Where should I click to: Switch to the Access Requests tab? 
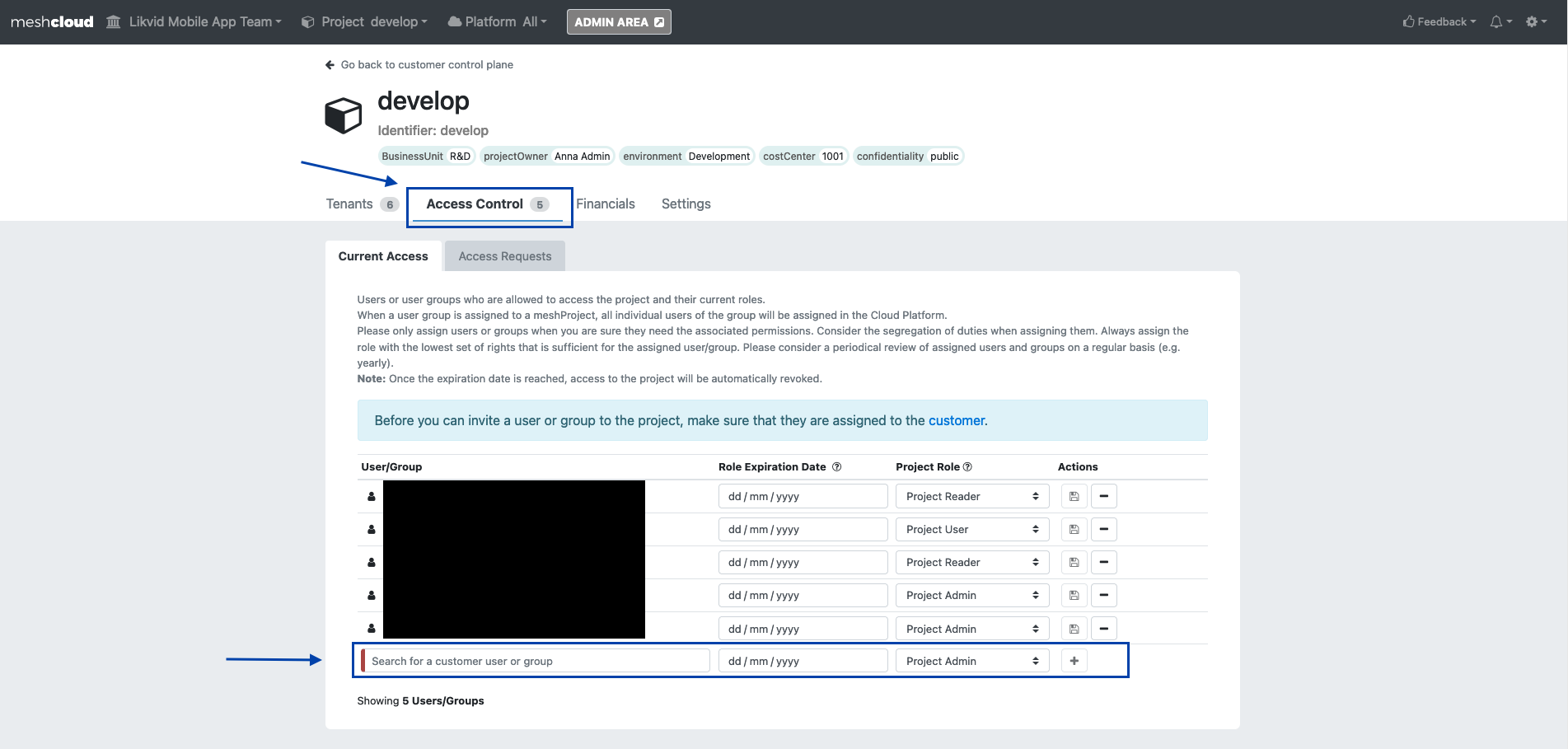tap(505, 256)
